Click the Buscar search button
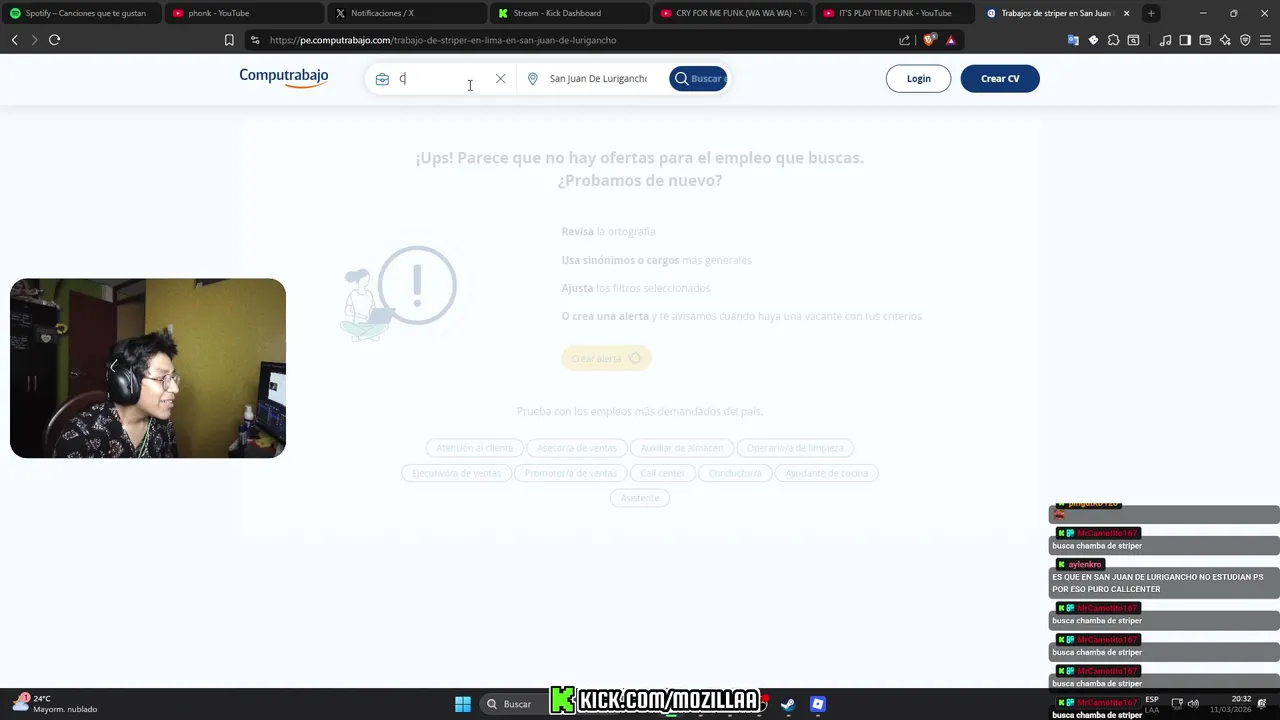This screenshot has width=1280, height=720. (698, 79)
